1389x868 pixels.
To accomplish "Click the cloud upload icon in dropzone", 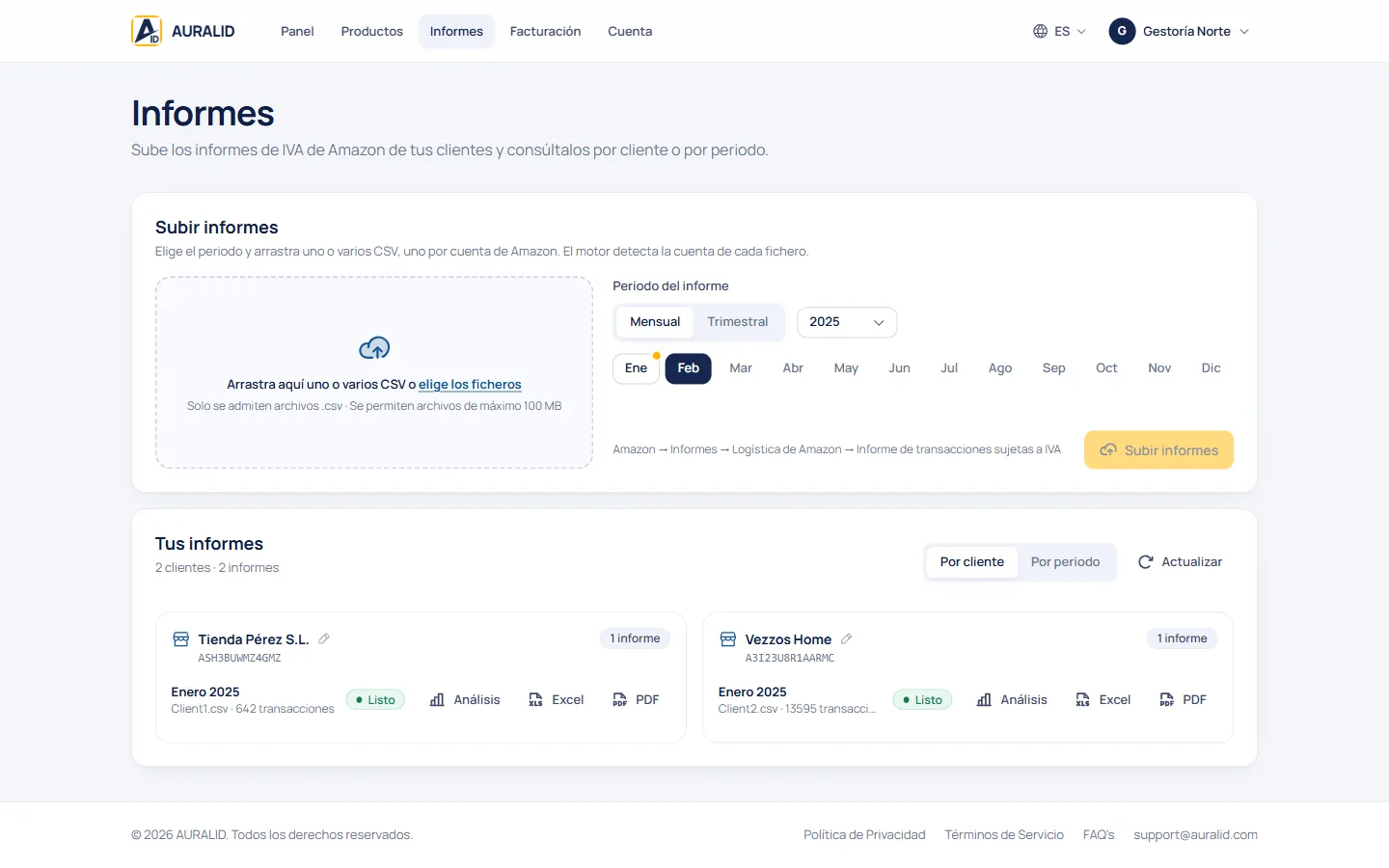I will click(x=374, y=347).
